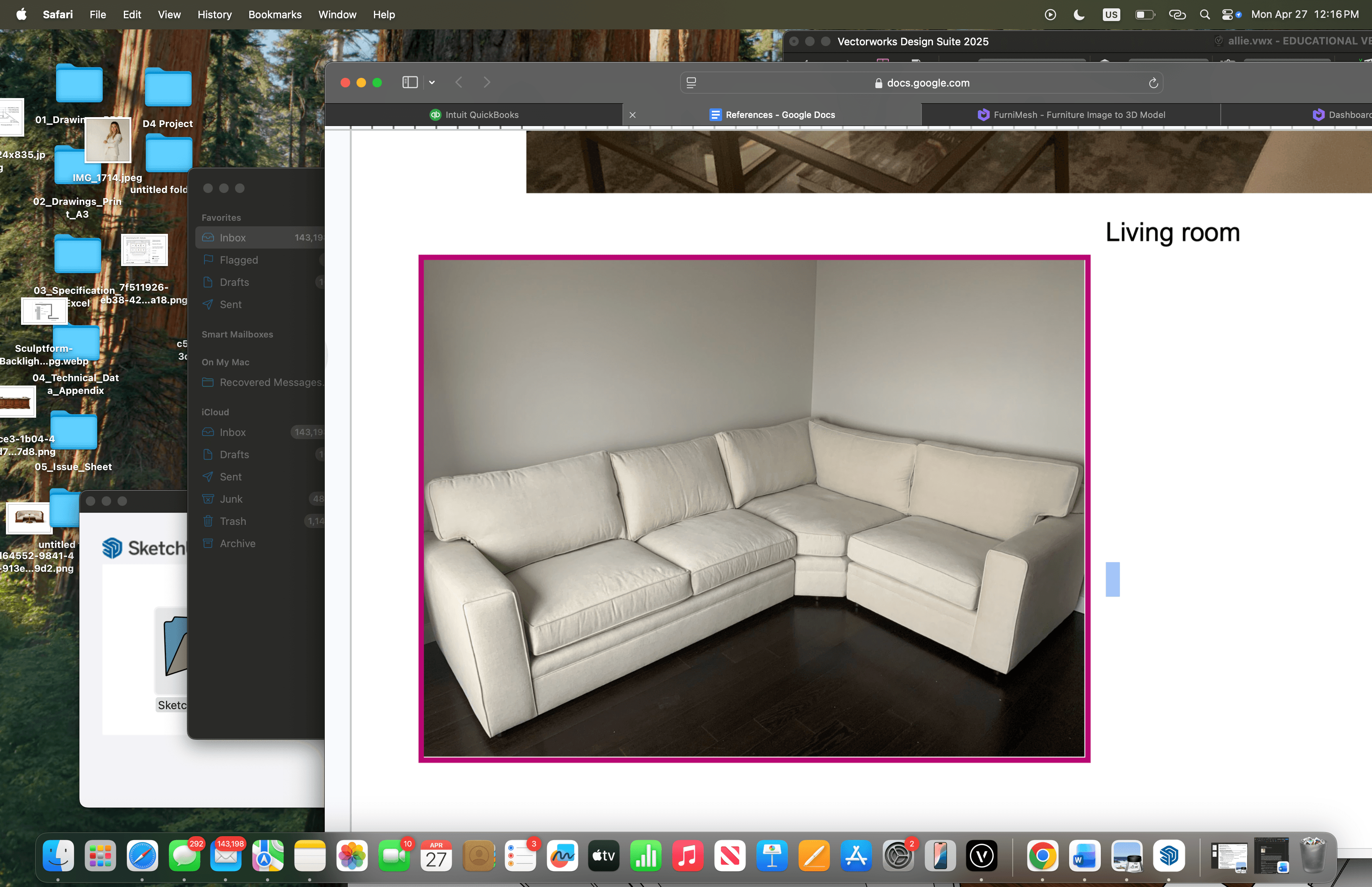Toggle Focus moon icon in menu bar

coord(1079,14)
